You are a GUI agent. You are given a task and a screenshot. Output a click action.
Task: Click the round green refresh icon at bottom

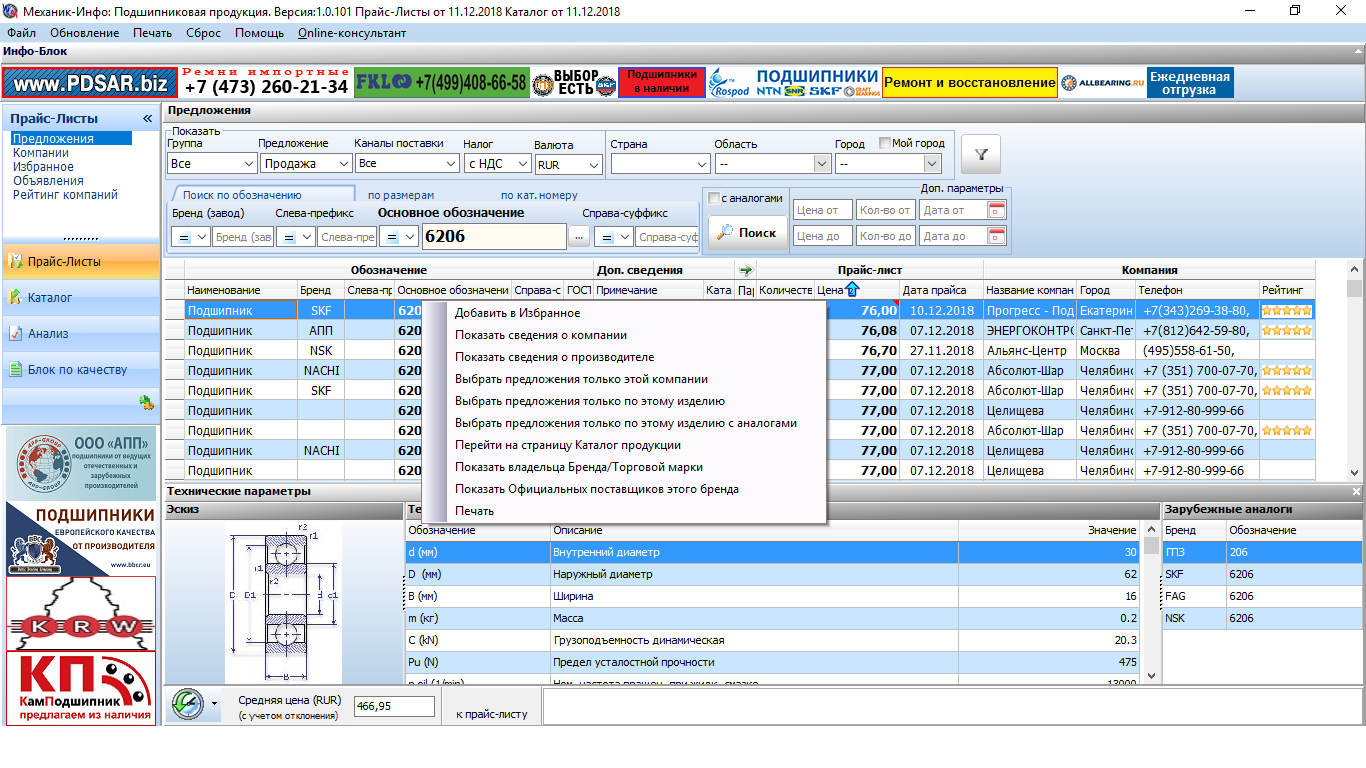[x=187, y=704]
